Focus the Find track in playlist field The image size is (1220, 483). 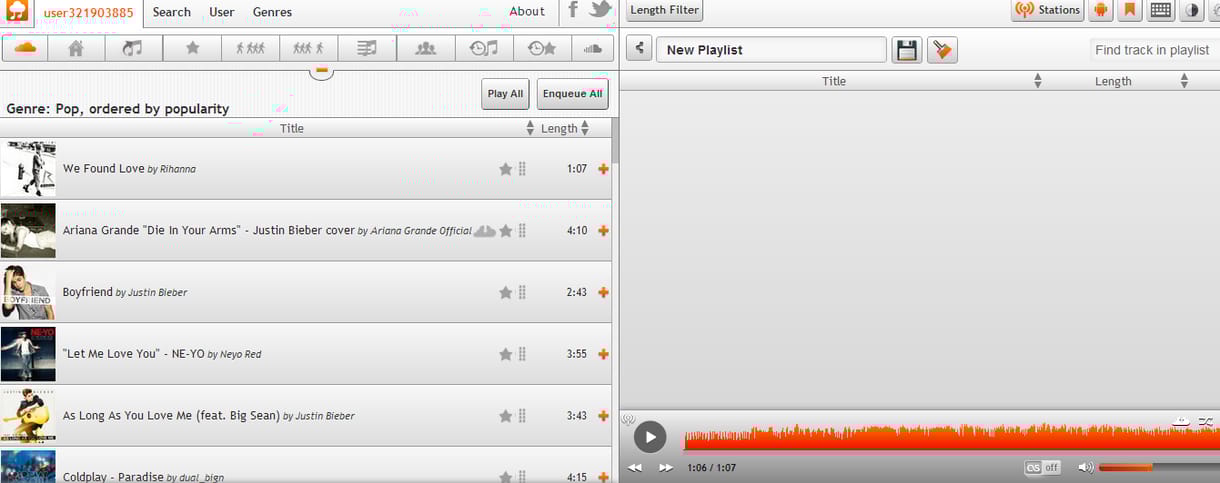1153,50
